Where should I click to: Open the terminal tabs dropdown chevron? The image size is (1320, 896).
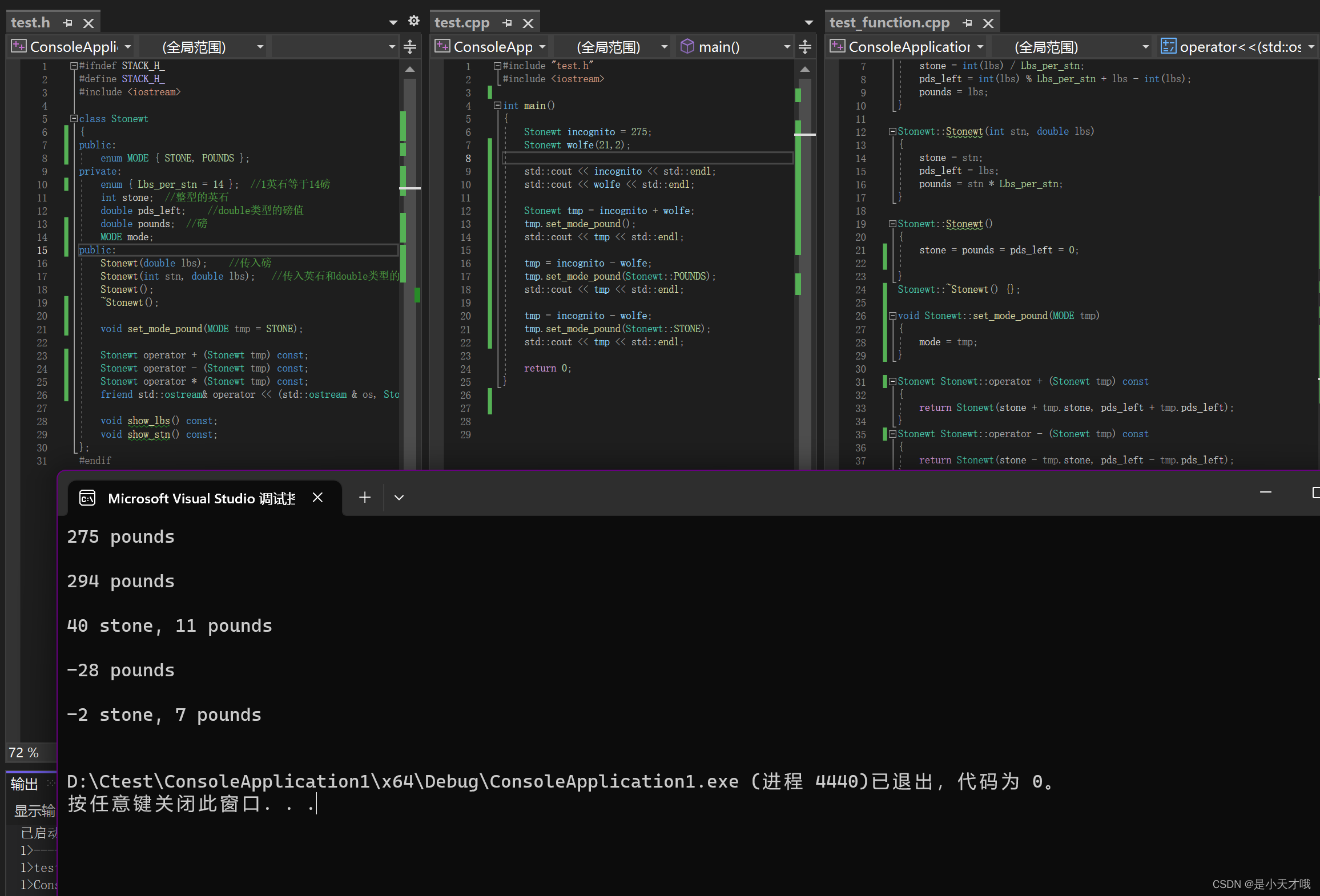(399, 497)
